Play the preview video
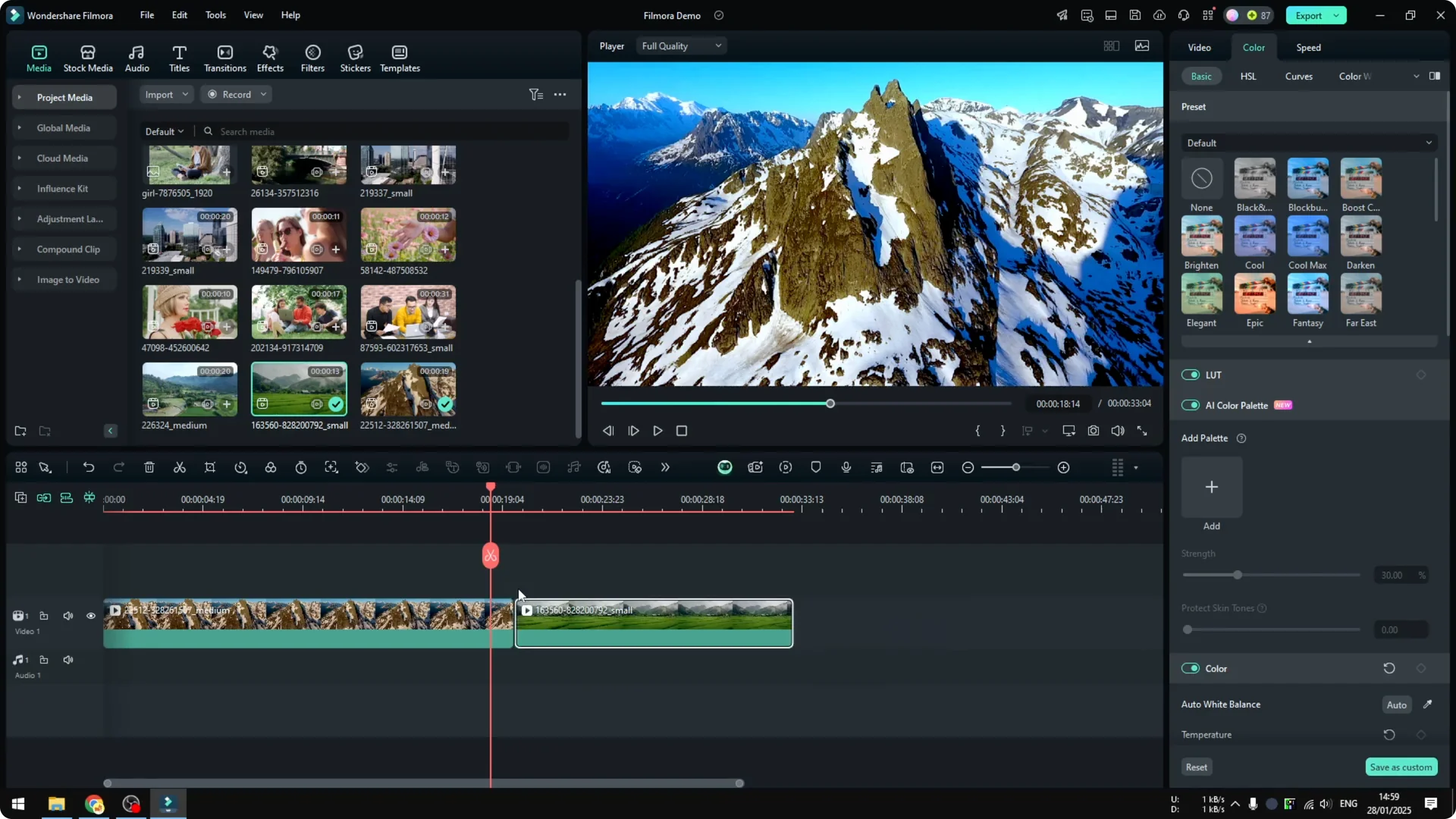The image size is (1456, 819). click(x=657, y=431)
